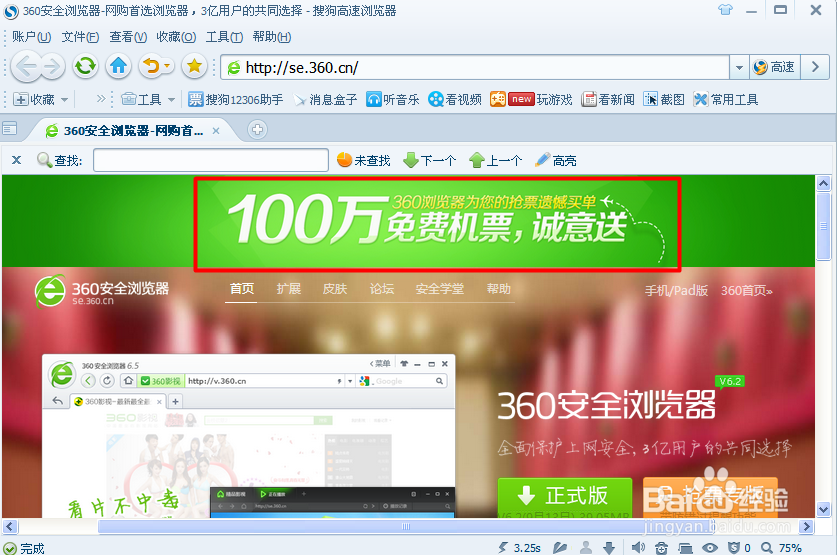Download the 正式版 green button

pos(565,497)
